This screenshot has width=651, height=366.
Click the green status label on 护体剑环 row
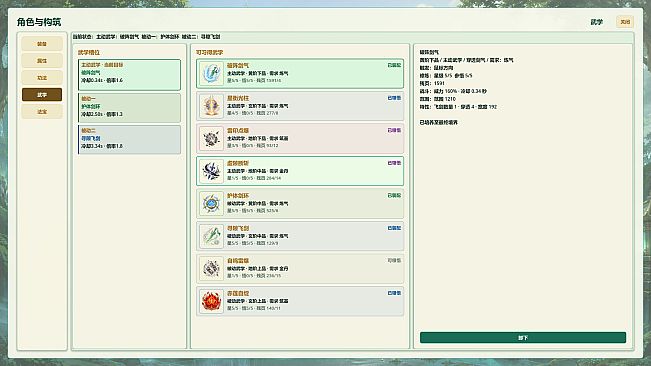[x=394, y=195]
